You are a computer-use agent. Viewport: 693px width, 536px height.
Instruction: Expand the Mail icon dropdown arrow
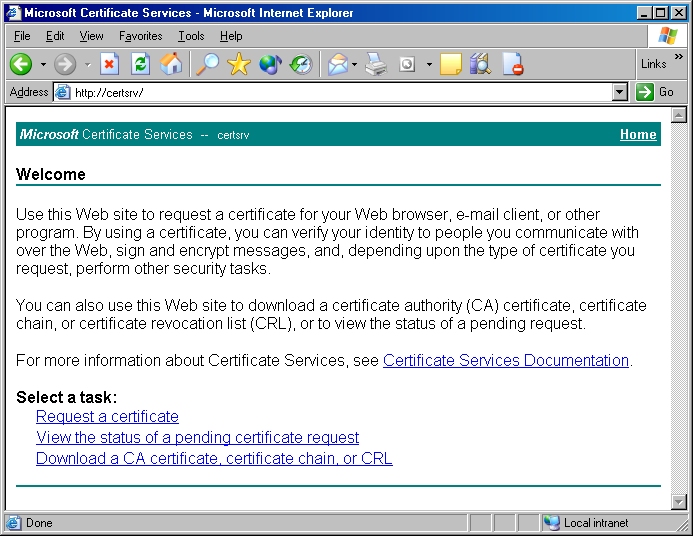[x=354, y=65]
